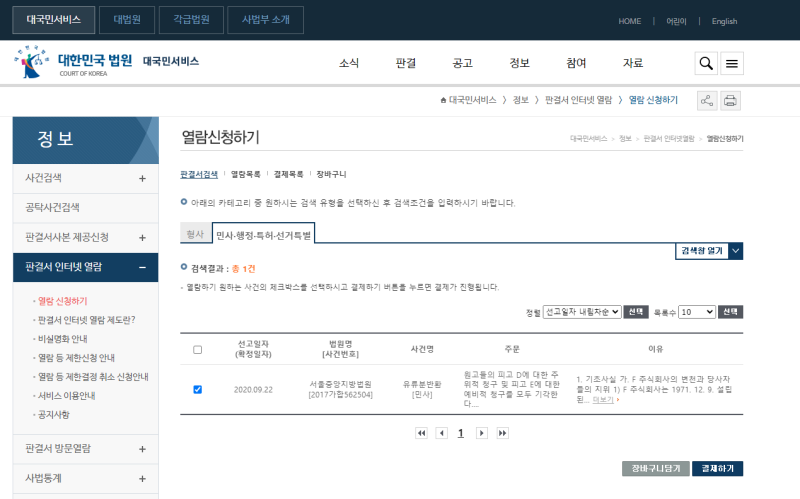This screenshot has height=499, width=800.
Task: Click the share icon
Action: point(707,101)
